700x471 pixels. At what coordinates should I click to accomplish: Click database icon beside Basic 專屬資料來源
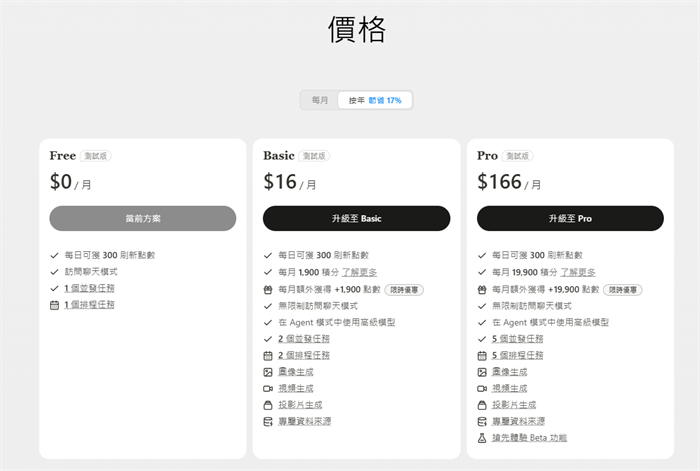(268, 422)
